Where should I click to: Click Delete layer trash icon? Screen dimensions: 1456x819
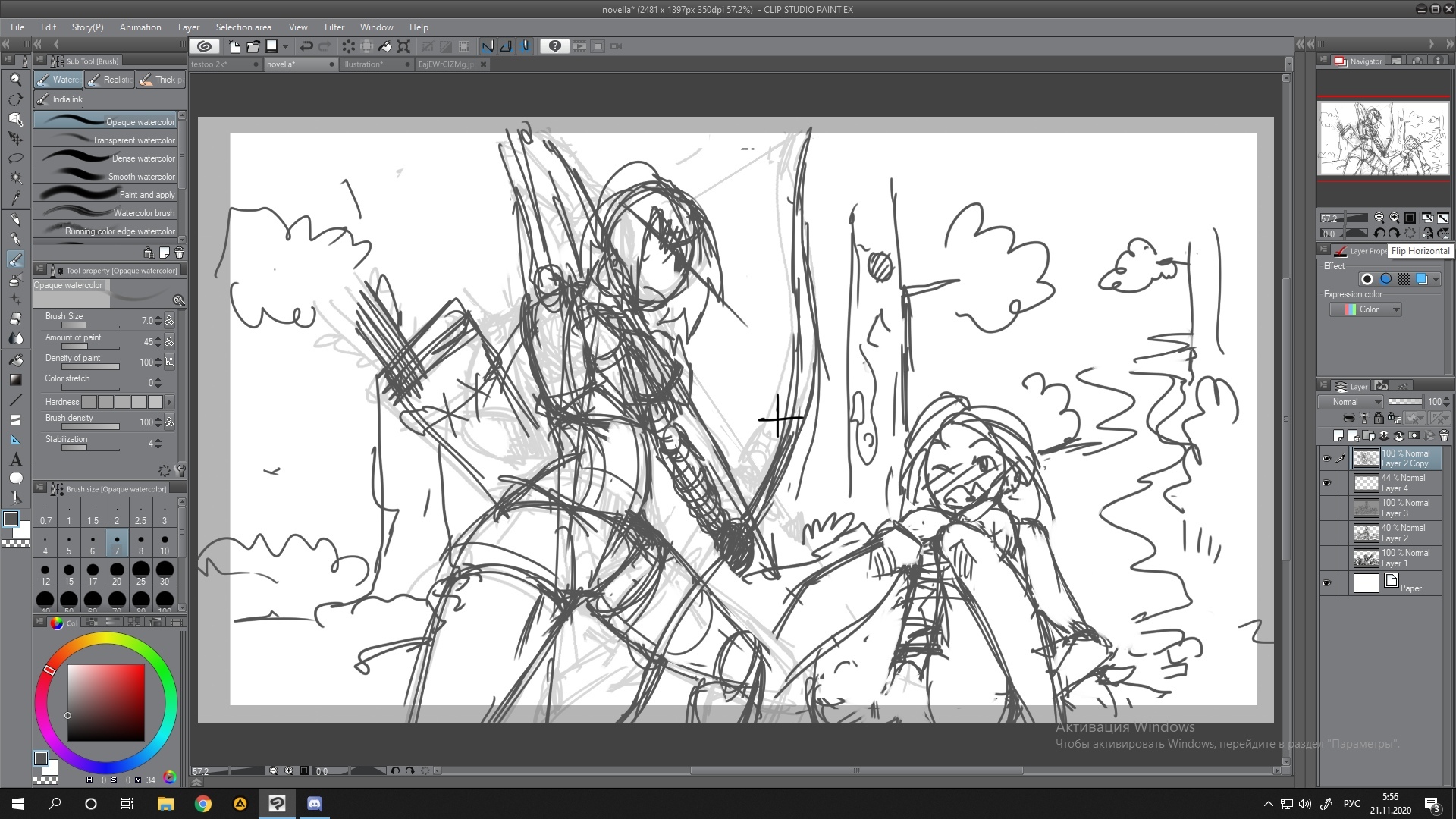(1444, 435)
